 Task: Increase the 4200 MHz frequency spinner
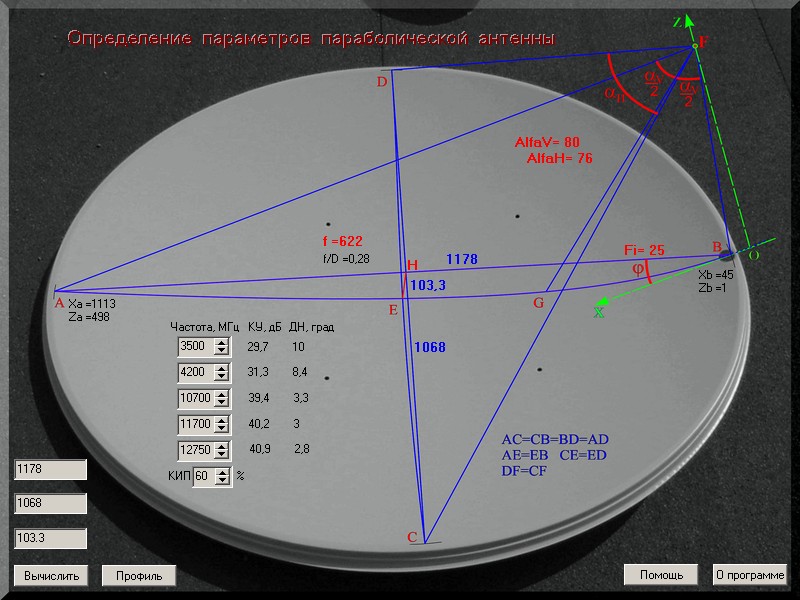click(221, 368)
